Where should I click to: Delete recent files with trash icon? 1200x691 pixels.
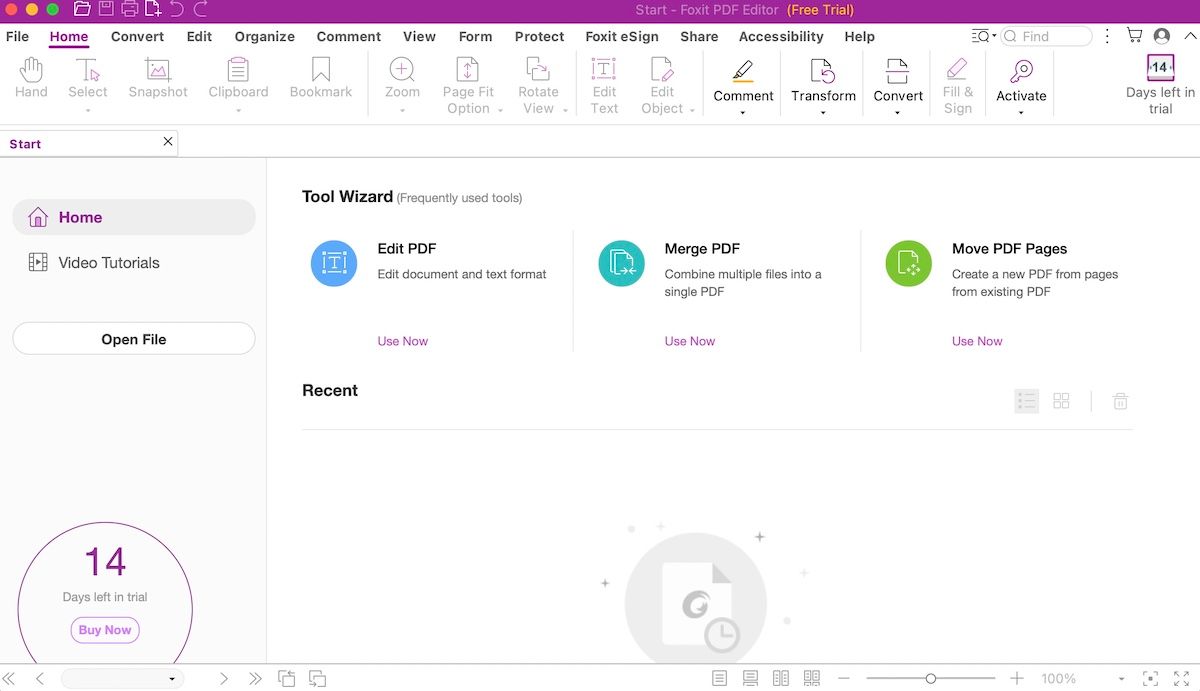1121,401
